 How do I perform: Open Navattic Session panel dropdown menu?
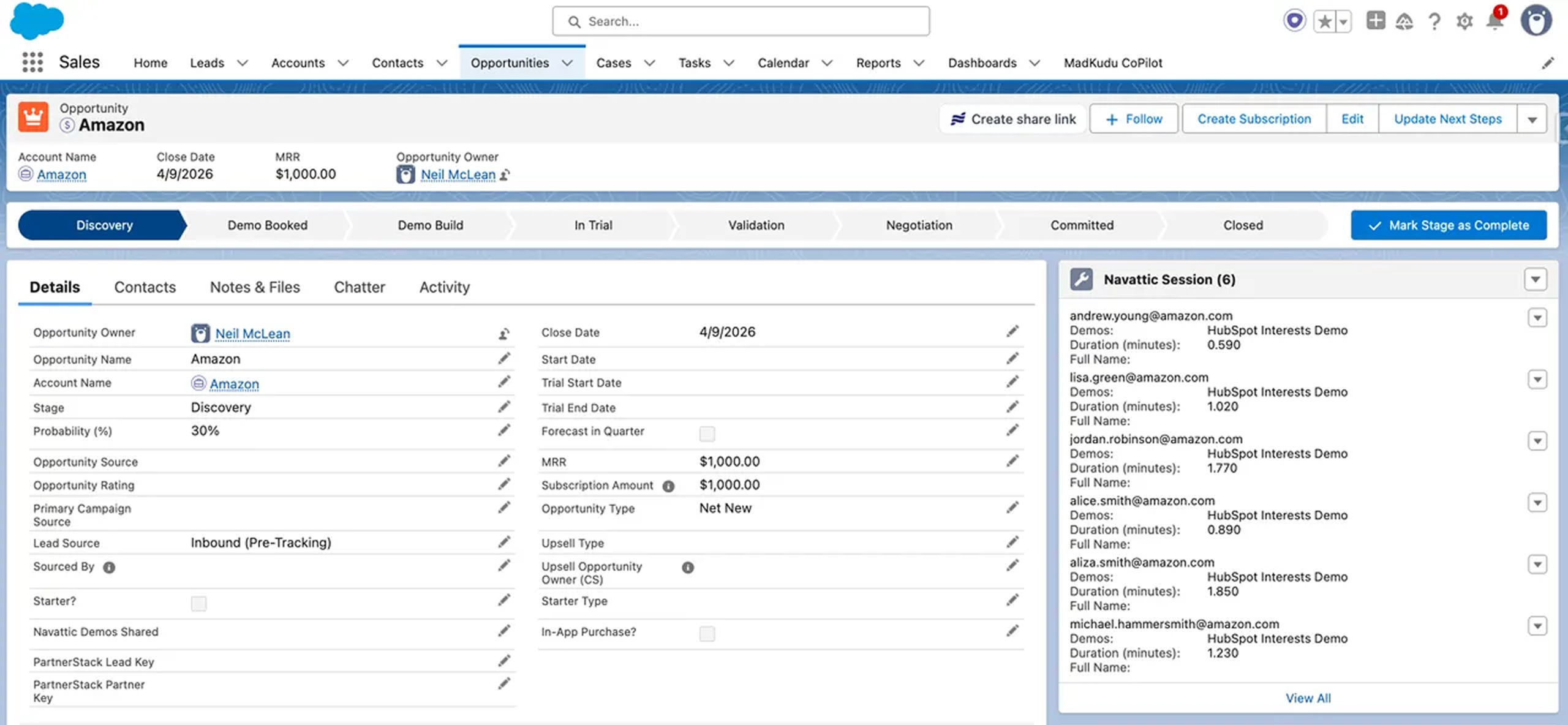tap(1536, 280)
